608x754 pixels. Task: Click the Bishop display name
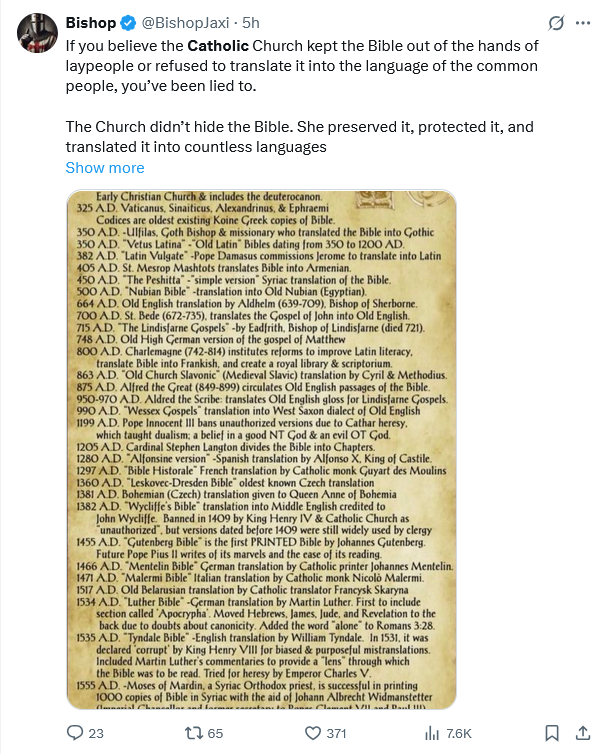click(x=91, y=23)
